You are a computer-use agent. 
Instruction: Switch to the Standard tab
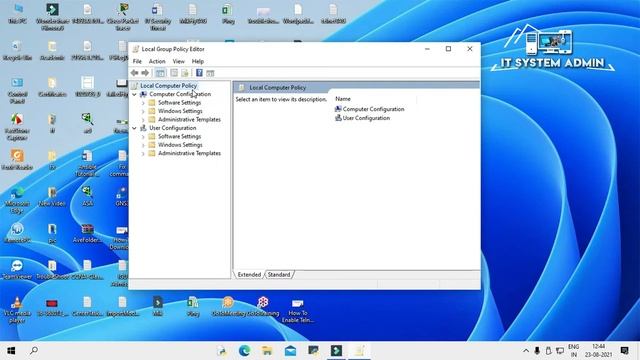point(279,275)
